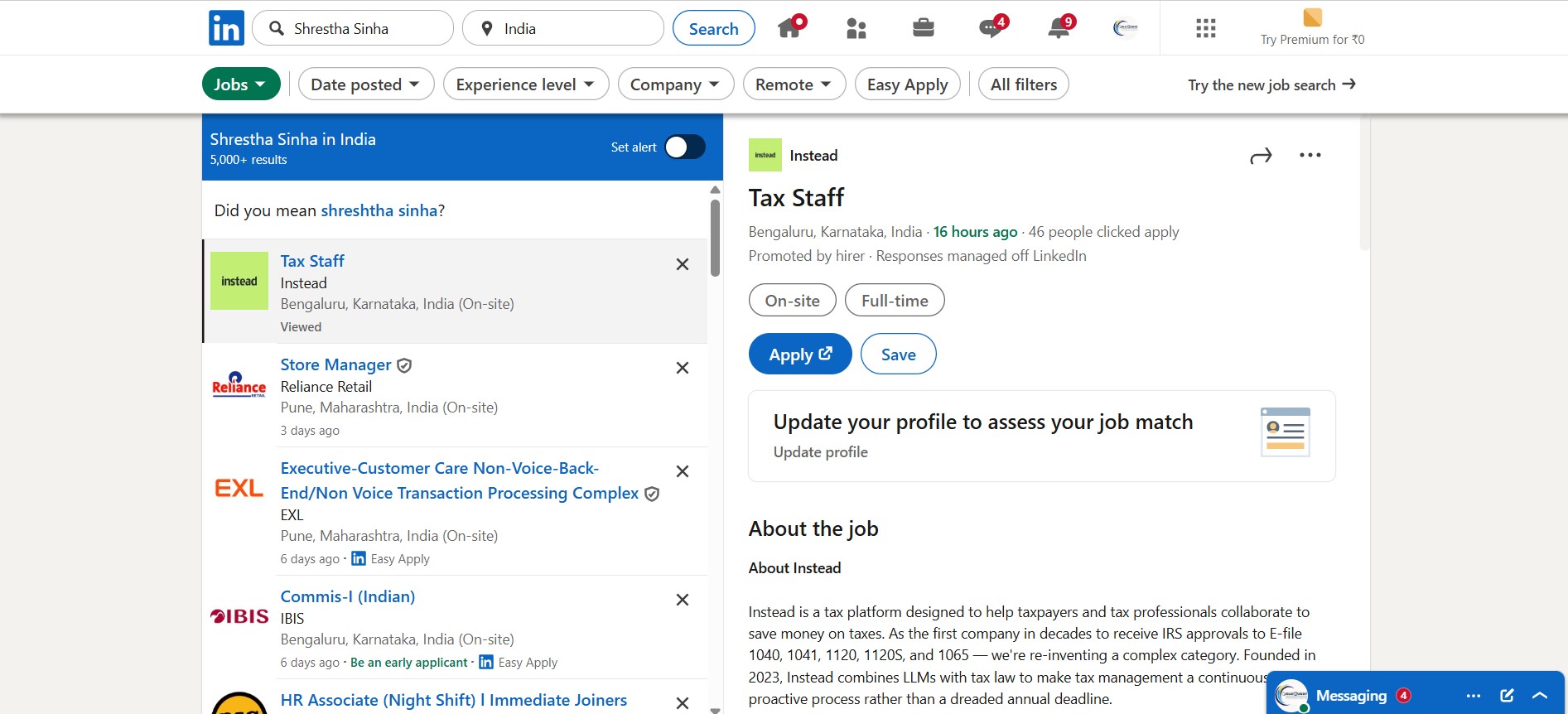This screenshot has height=714, width=1568.
Task: Click the Instead logo in job details header
Action: point(765,155)
